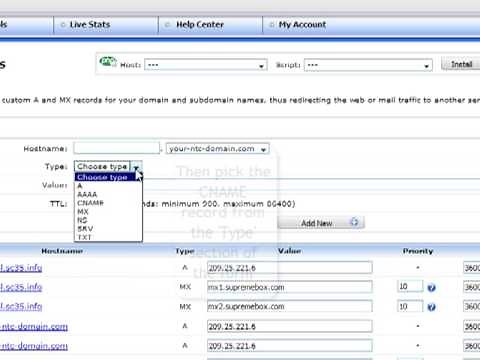Open the your-ntc-domain.com domain dropdown
480x360 pixels.
[217, 149]
